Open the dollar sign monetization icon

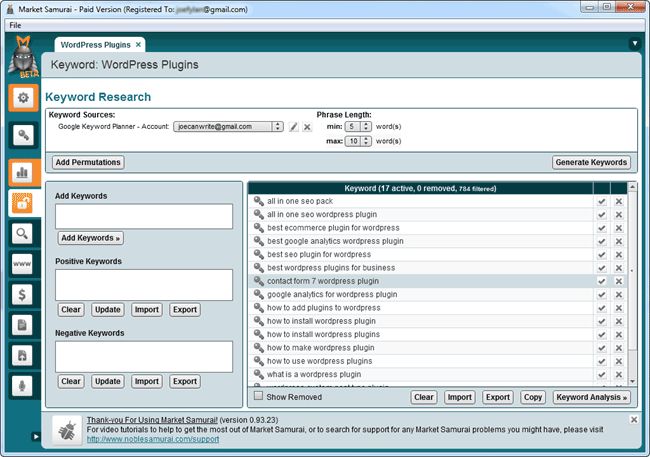(22, 295)
